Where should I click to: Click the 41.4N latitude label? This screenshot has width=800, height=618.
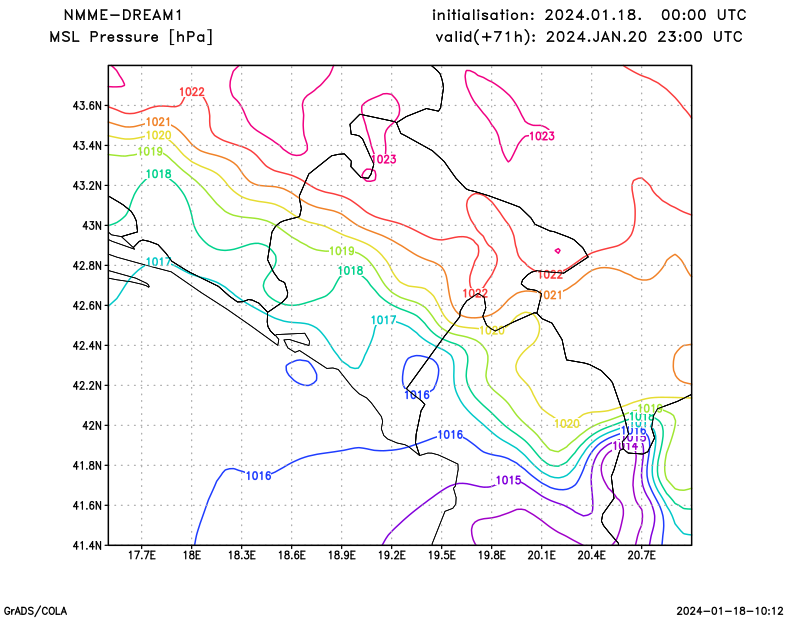tap(87, 545)
